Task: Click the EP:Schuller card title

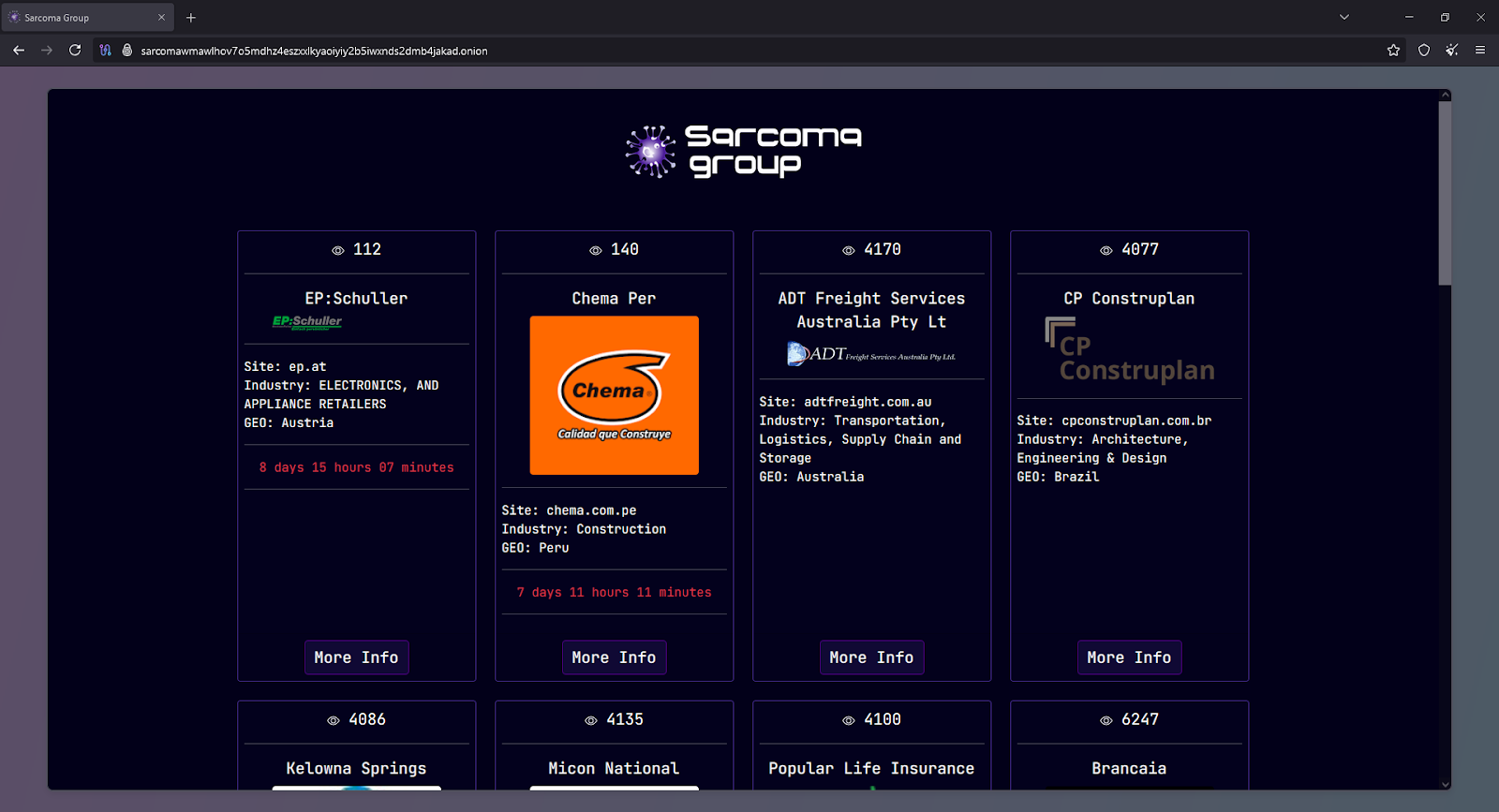Action: pos(356,298)
